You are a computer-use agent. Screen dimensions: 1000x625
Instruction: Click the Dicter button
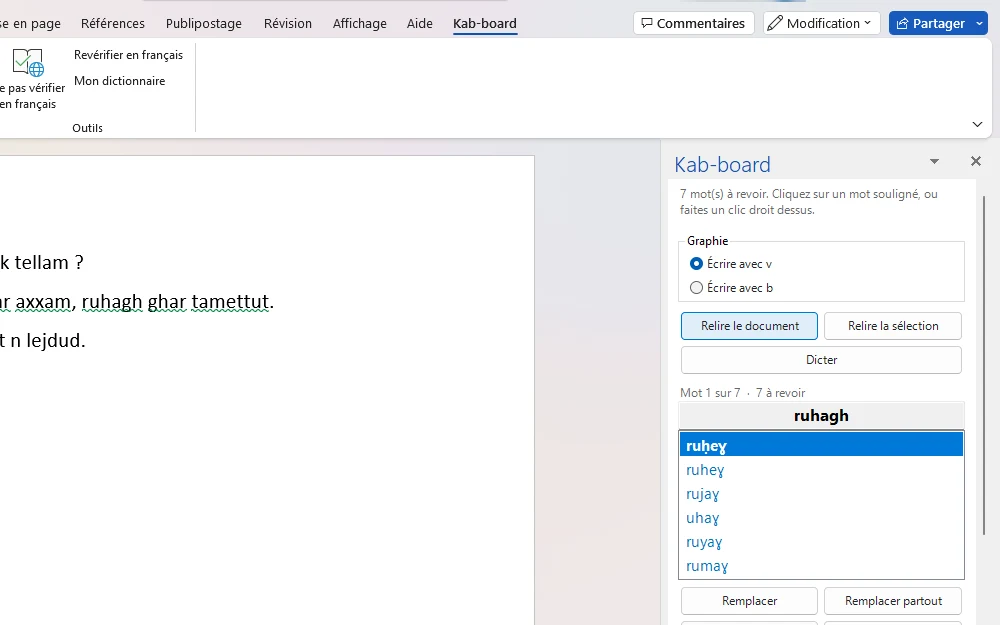coord(821,360)
